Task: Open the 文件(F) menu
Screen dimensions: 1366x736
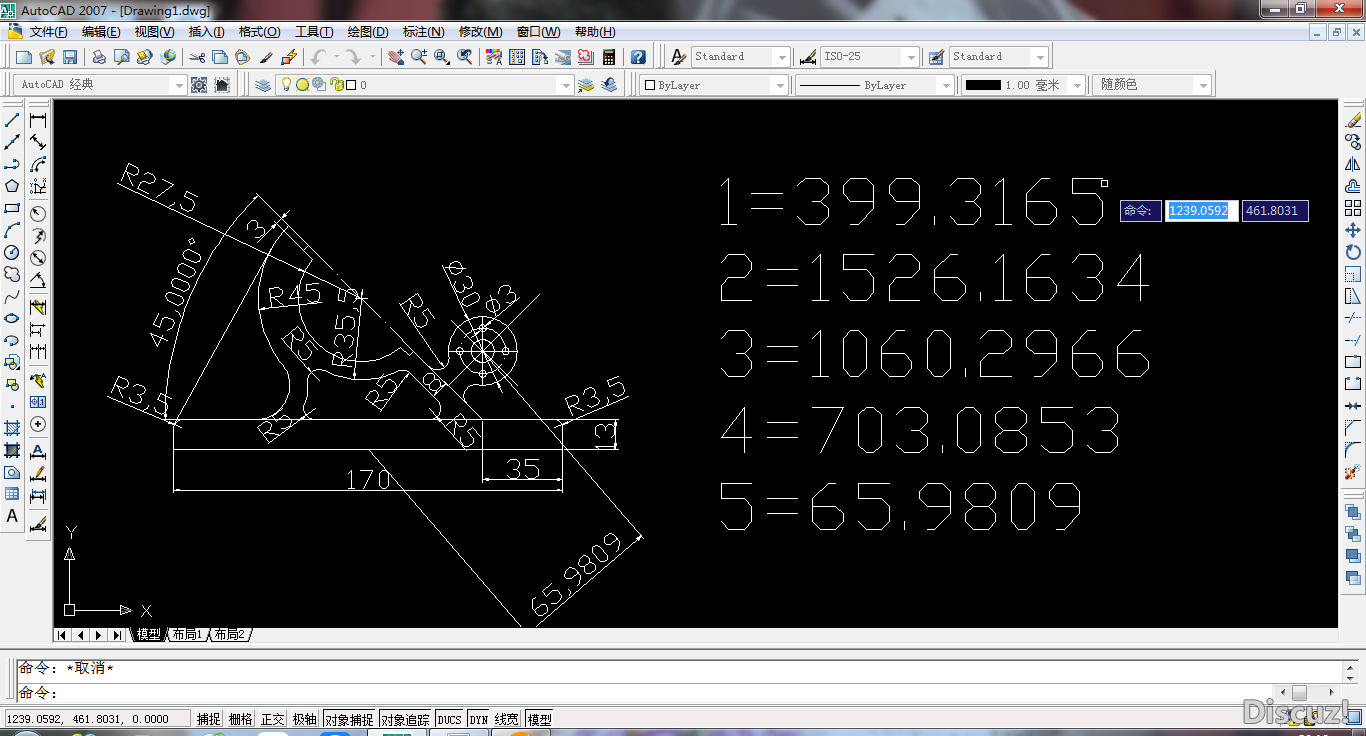Action: 48,32
